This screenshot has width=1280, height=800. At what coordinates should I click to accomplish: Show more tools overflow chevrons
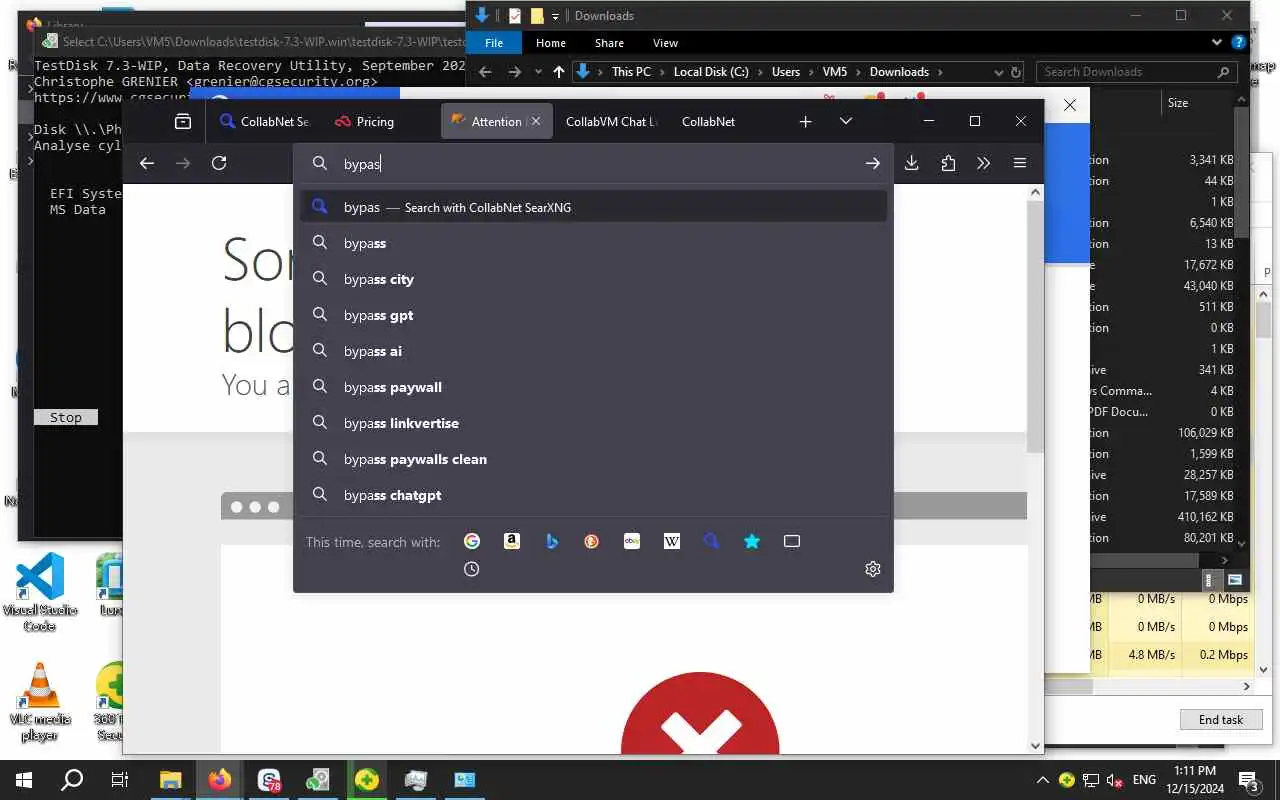(984, 163)
